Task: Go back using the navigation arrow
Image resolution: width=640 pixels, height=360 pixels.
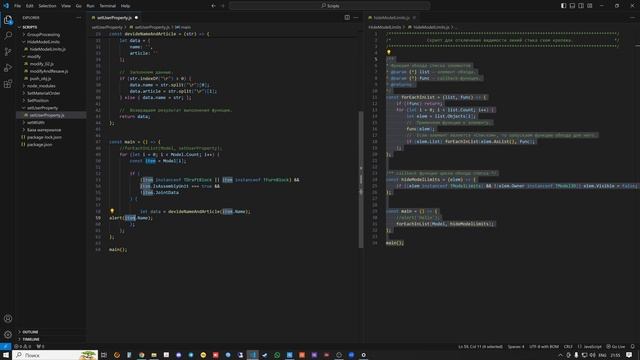Action: click(213, 6)
